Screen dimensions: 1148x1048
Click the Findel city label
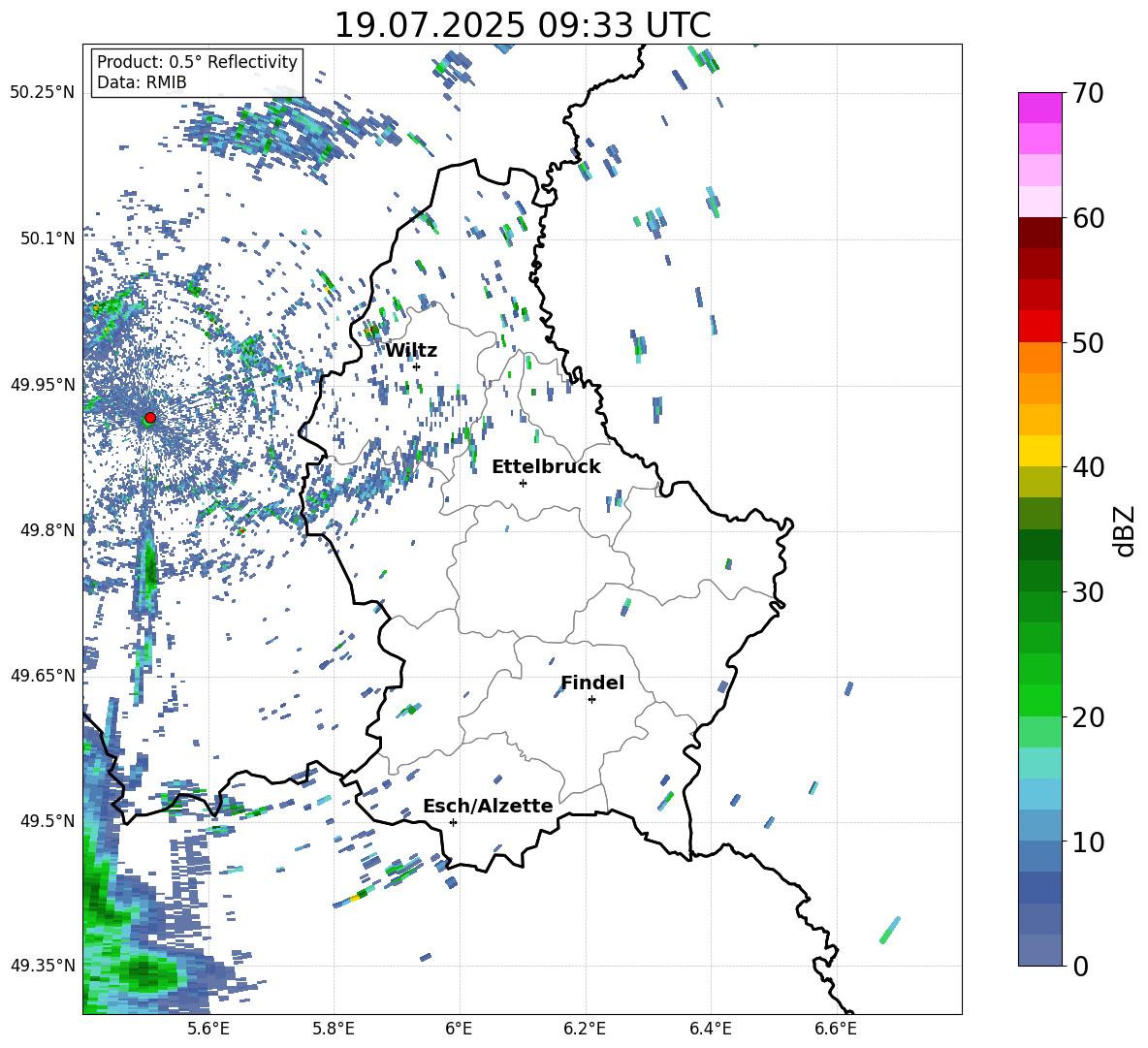592,683
